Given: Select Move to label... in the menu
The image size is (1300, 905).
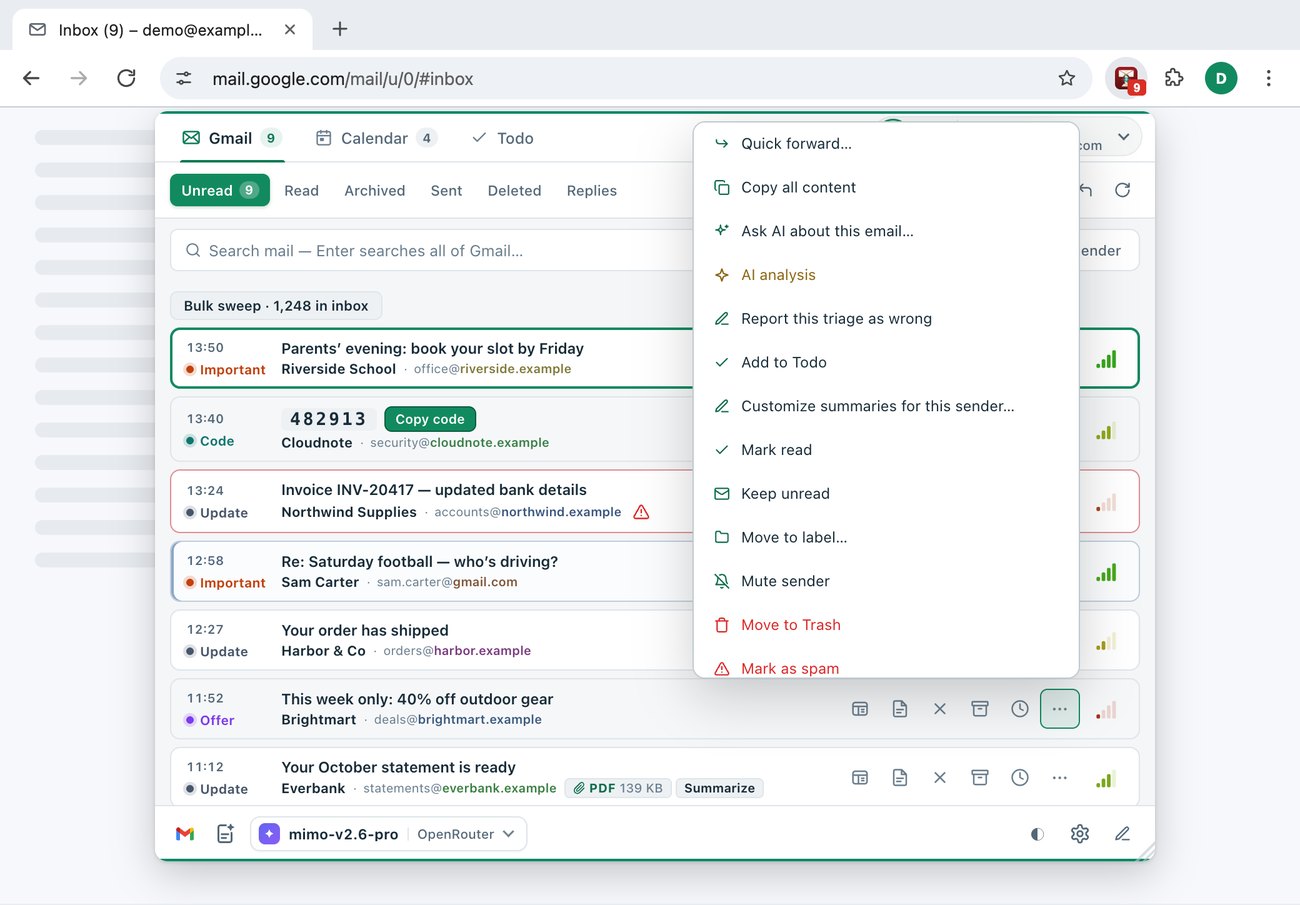Looking at the screenshot, I should (886, 537).
